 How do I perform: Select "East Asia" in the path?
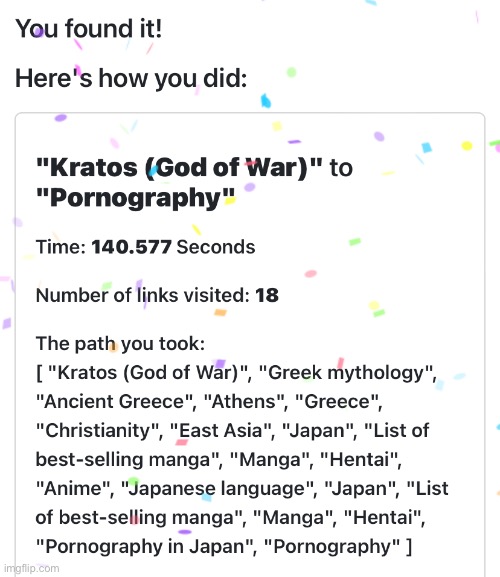pos(220,430)
